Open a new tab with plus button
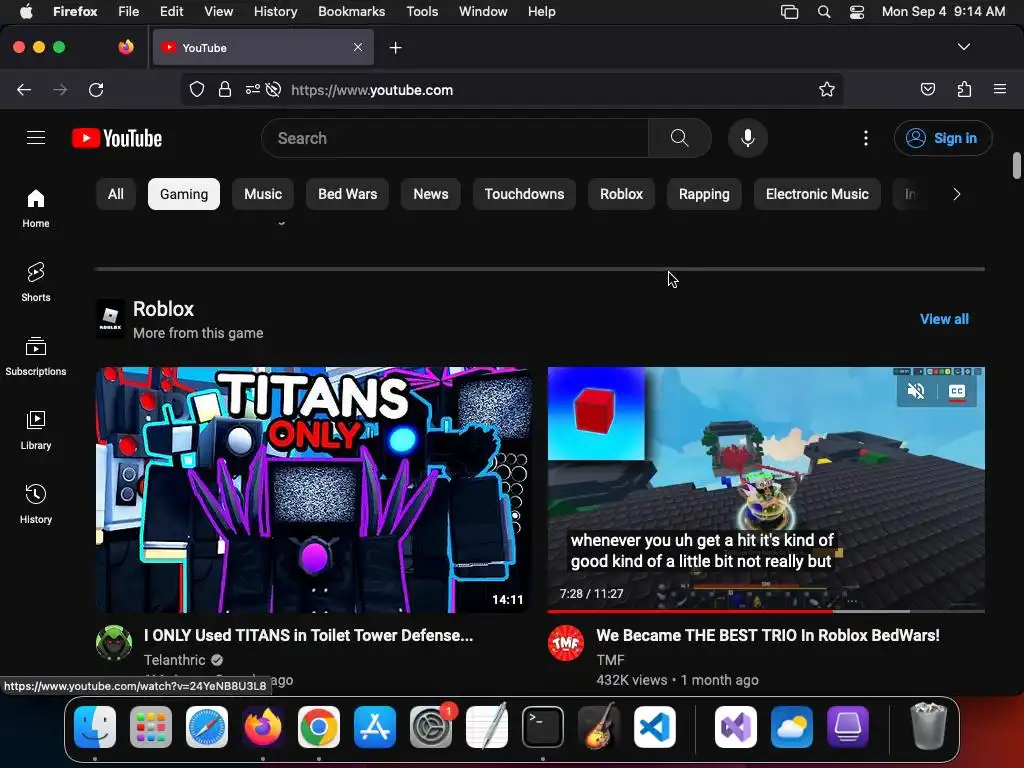 tap(395, 48)
